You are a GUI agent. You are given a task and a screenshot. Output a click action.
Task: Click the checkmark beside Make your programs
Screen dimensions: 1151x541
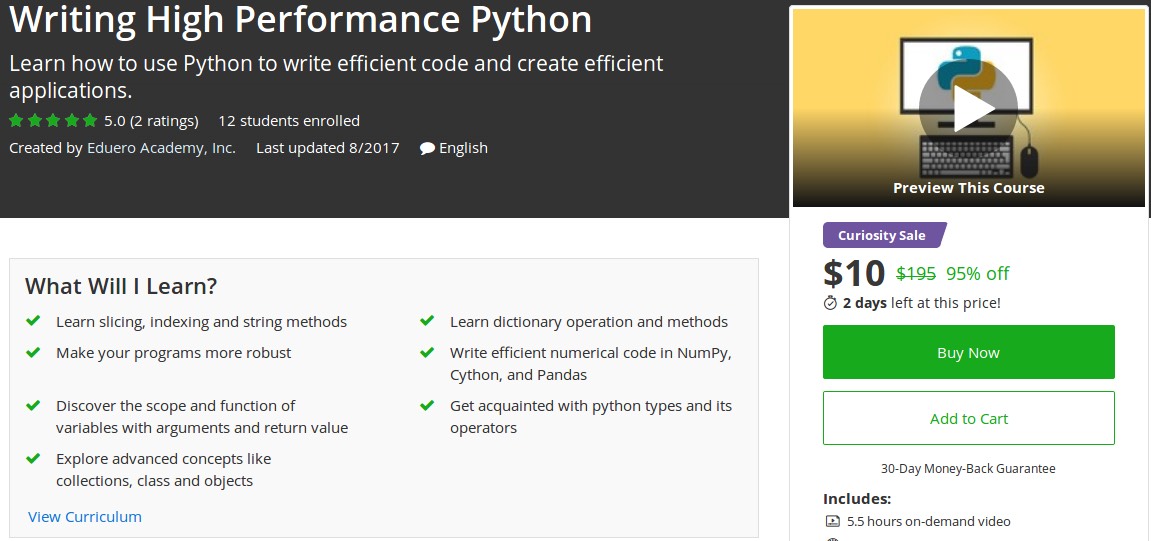pyautogui.click(x=33, y=352)
